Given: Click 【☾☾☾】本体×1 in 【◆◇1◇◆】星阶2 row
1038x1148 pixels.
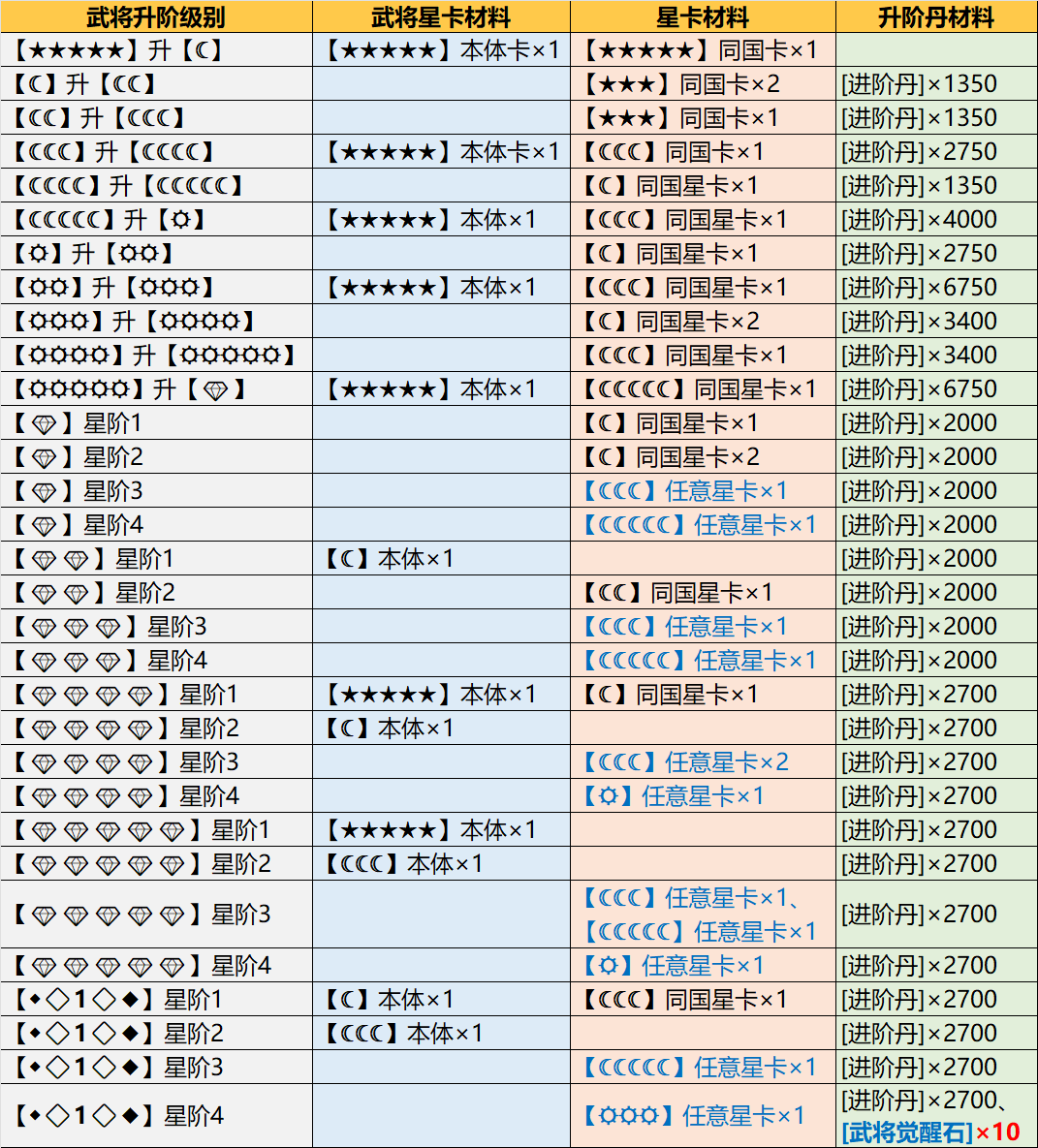Looking at the screenshot, I should [441, 1033].
